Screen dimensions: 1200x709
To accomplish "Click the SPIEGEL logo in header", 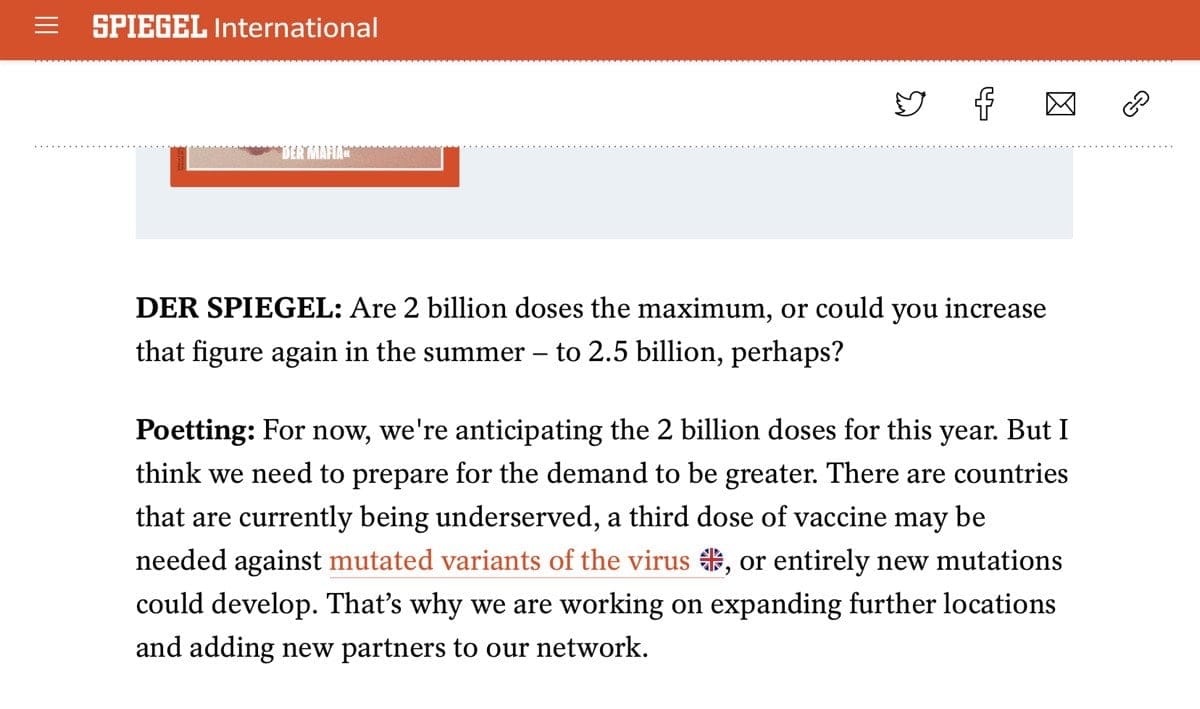I will (x=150, y=27).
